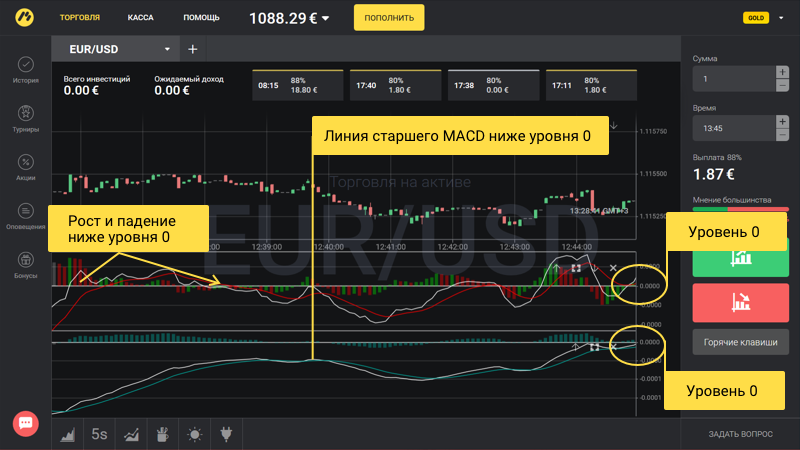Screen dimensions: 800x450
Task: Open the Акции sidebar section
Action: pyautogui.click(x=26, y=167)
